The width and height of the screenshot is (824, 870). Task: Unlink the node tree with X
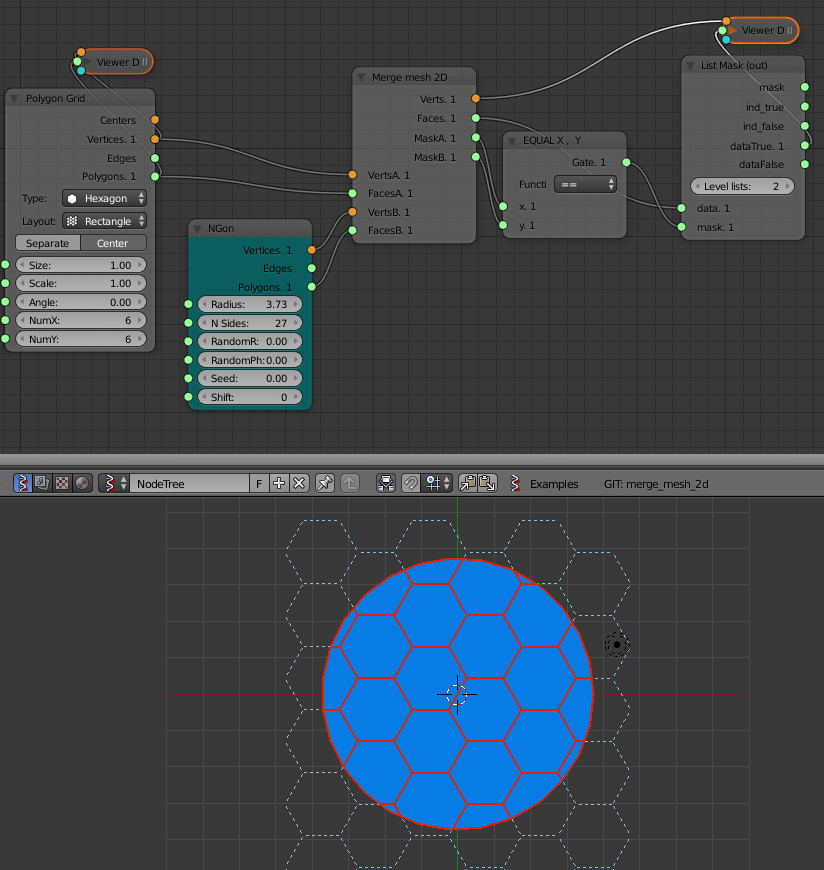point(299,483)
